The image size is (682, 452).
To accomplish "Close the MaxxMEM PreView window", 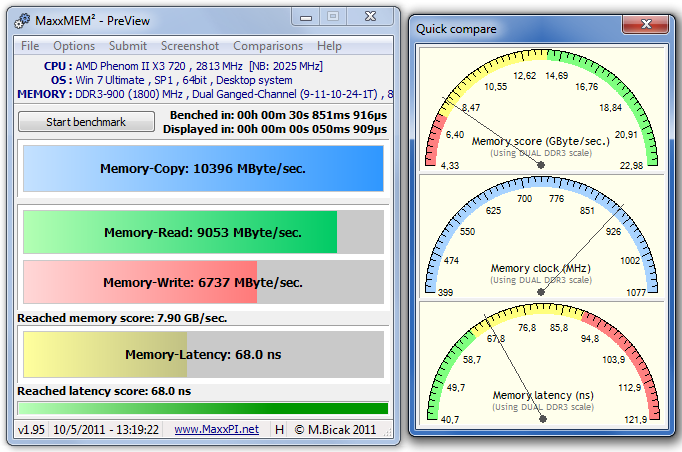I will (369, 17).
